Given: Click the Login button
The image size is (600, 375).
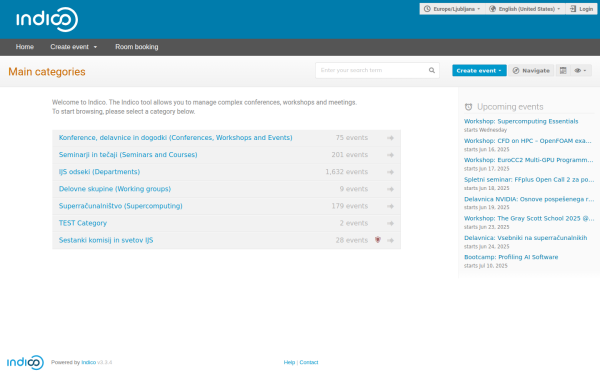Looking at the screenshot, I should click(581, 9).
